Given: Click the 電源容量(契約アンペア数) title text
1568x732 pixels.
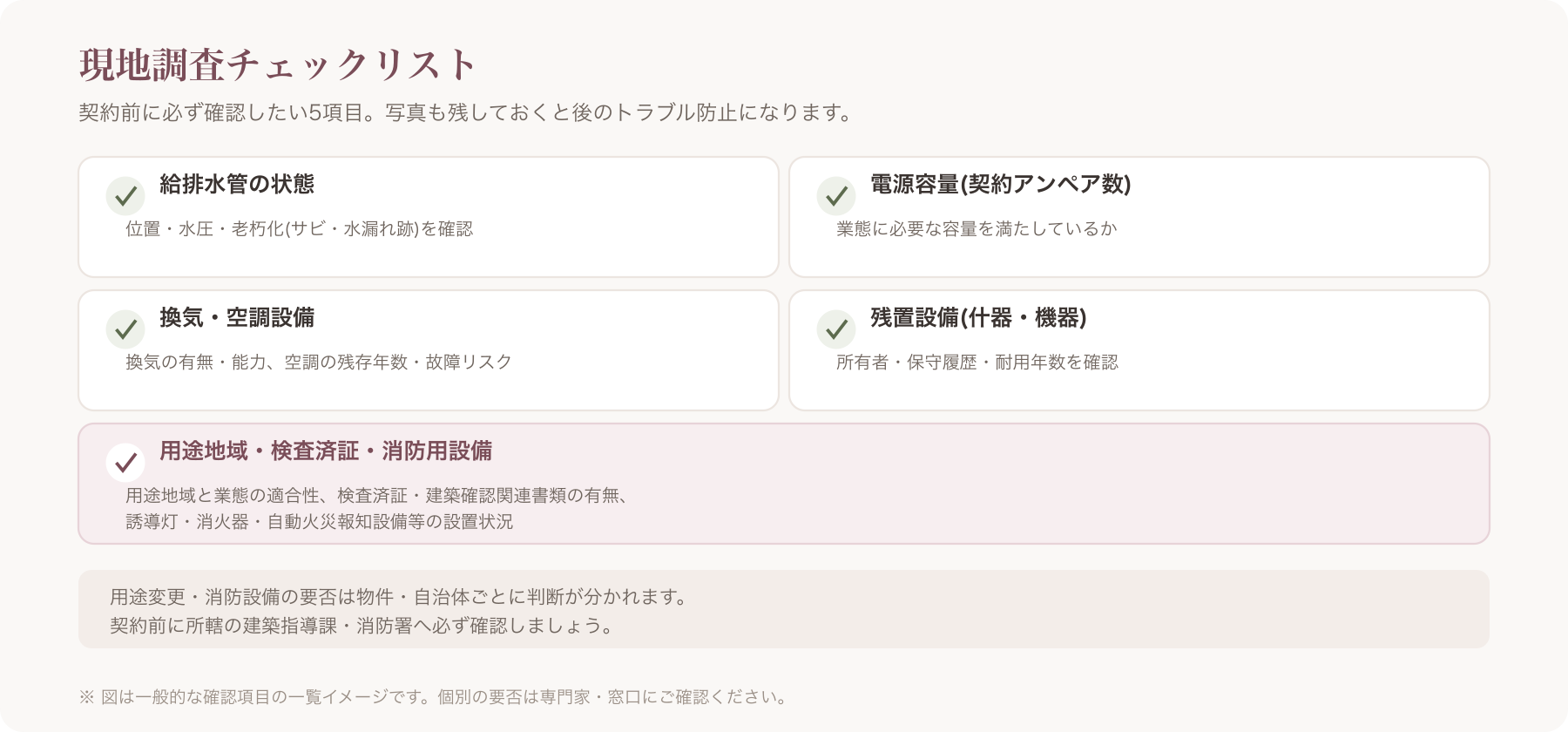Looking at the screenshot, I should click(1001, 184).
